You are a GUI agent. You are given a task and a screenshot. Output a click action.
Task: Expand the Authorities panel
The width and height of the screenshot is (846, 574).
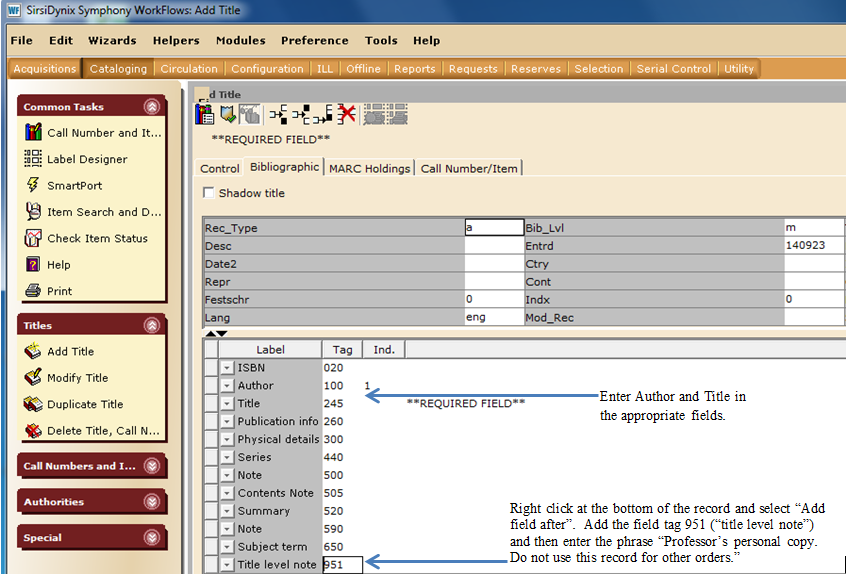click(x=152, y=502)
